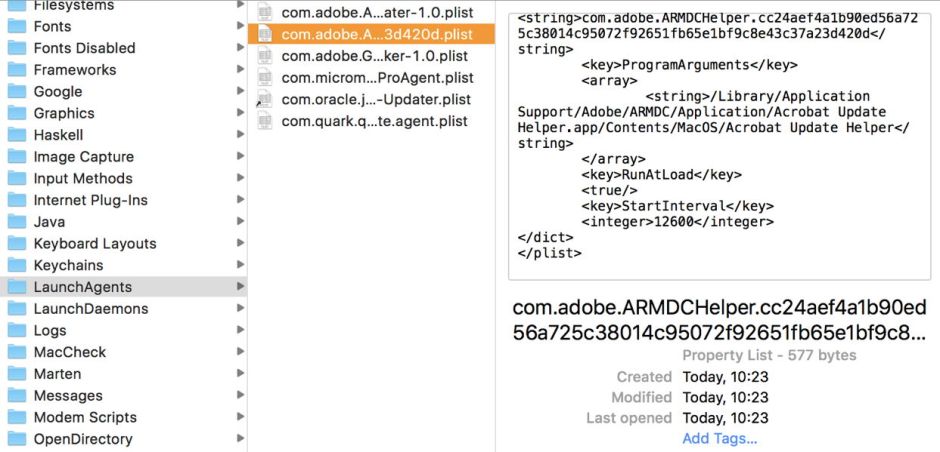Click the Last opened date Today, 10:23
This screenshot has width=940, height=452.
tap(725, 418)
